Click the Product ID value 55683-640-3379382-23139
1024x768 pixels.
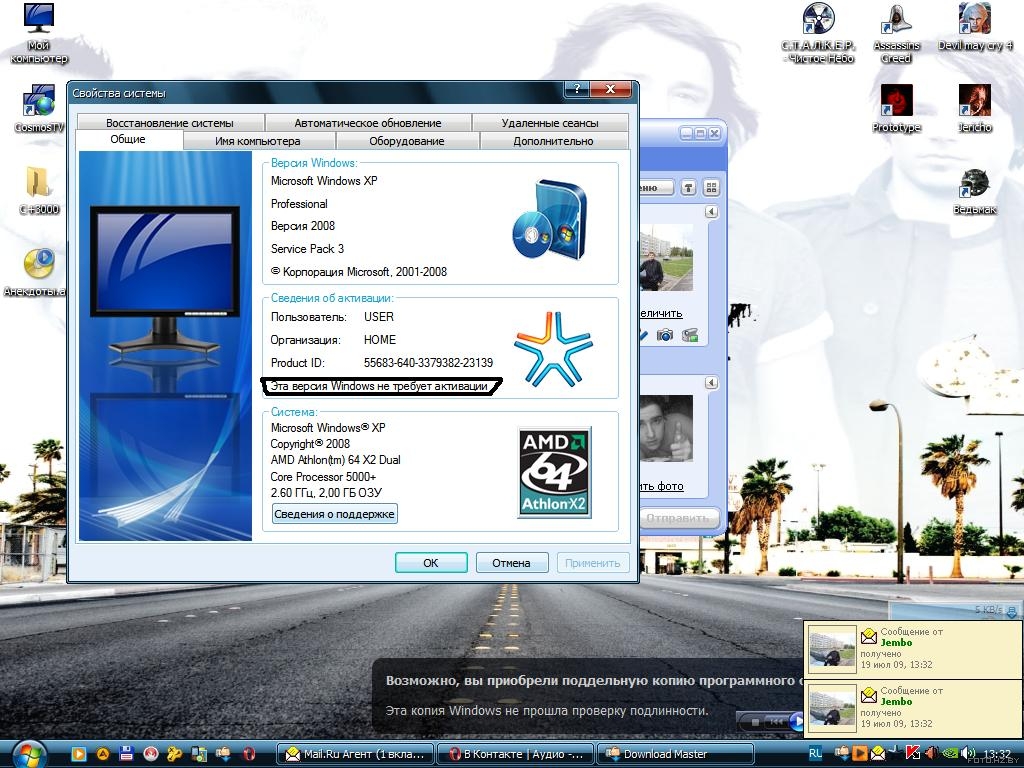tap(428, 362)
